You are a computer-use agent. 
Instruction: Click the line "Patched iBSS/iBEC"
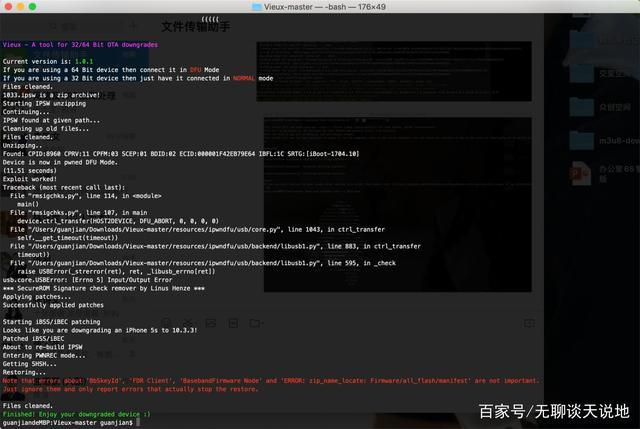pos(33,338)
